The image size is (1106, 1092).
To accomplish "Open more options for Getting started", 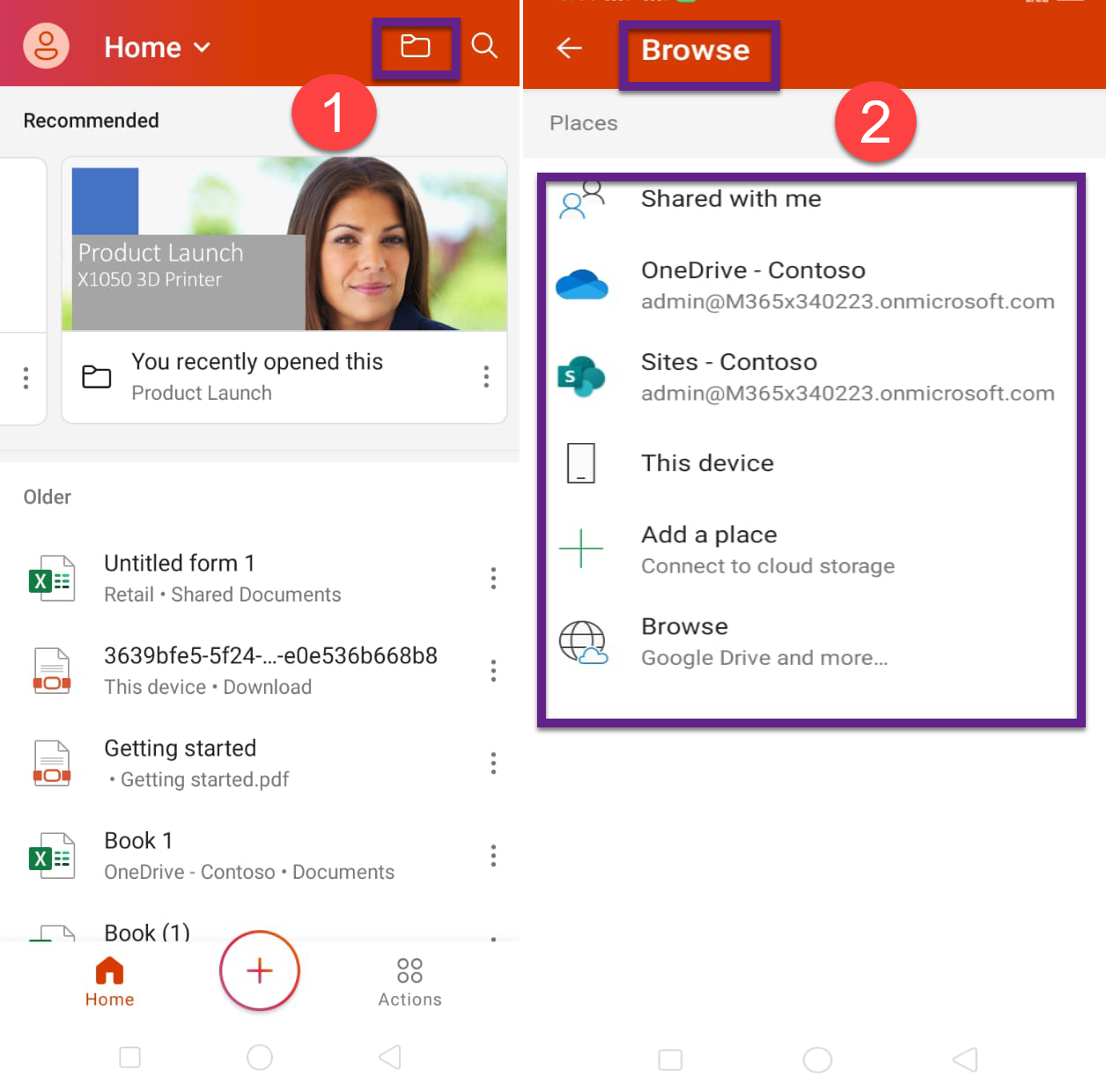I will click(x=493, y=763).
